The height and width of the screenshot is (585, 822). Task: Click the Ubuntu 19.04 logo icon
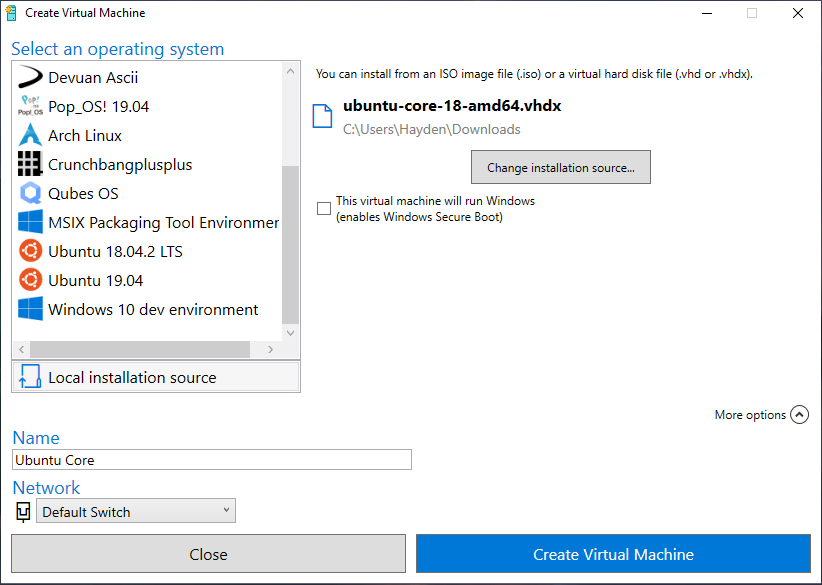coord(30,280)
